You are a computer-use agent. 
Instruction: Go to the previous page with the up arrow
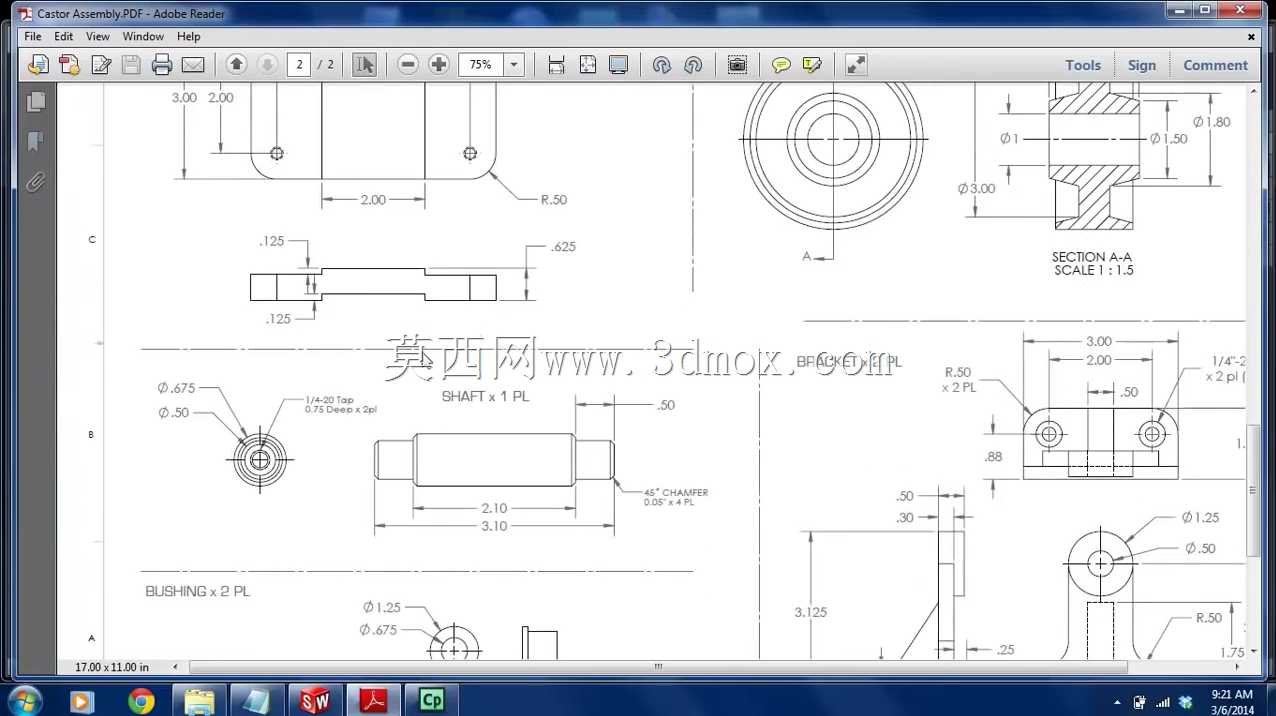click(236, 64)
